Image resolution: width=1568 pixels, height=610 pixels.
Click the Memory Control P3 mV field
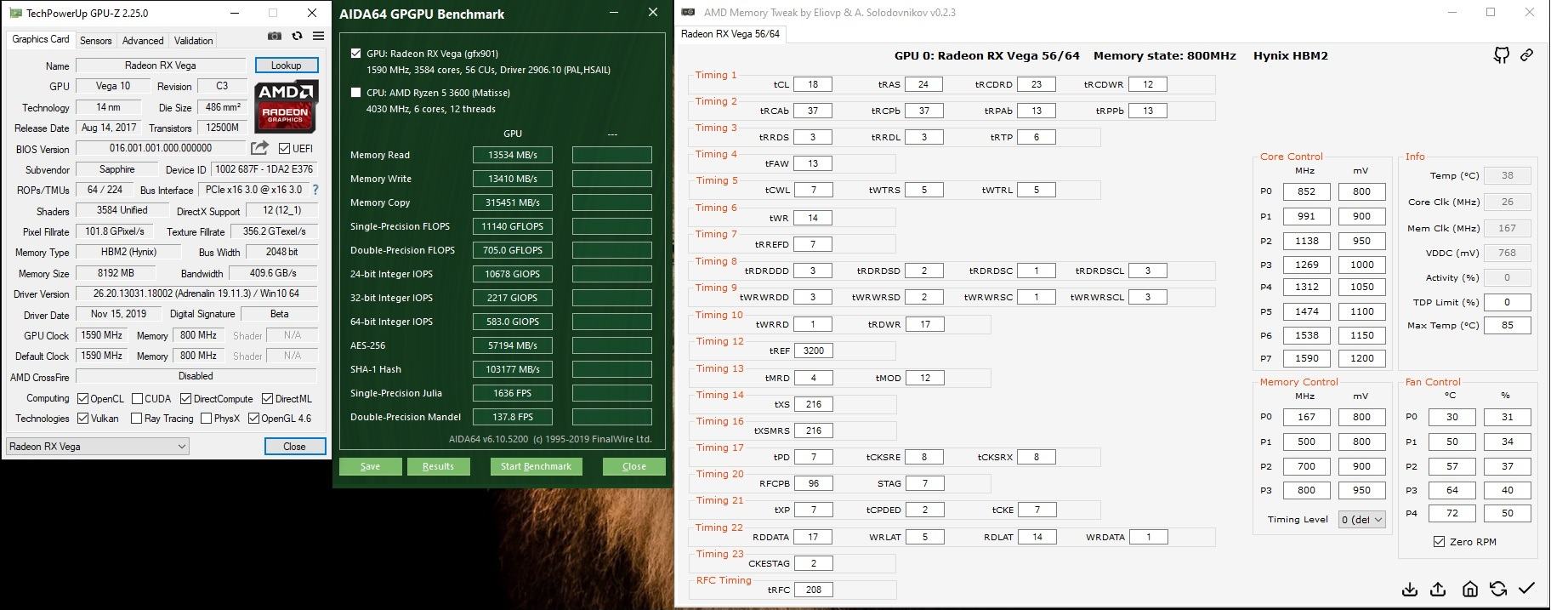click(1362, 490)
